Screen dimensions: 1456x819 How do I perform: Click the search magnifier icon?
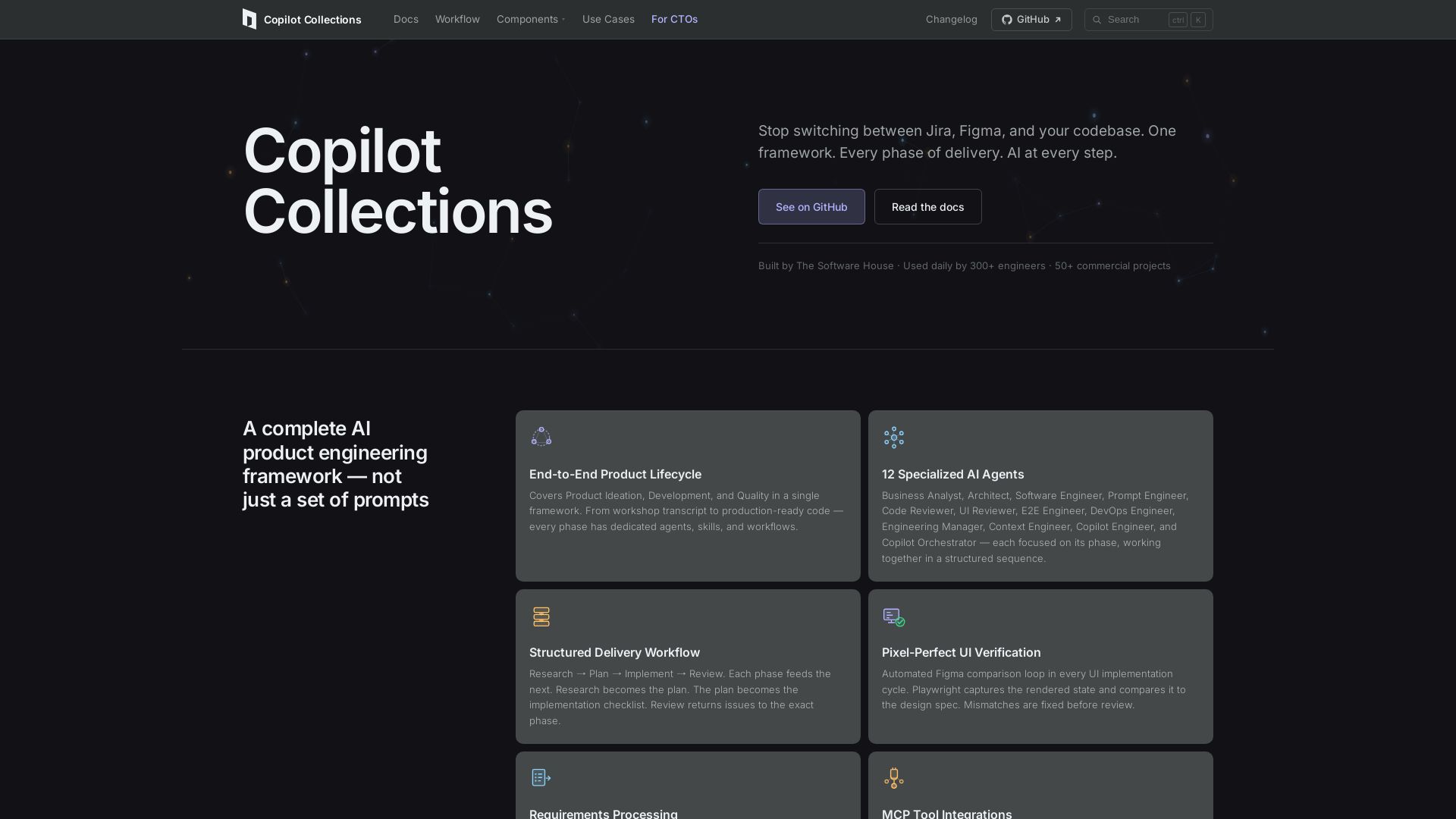1097,20
